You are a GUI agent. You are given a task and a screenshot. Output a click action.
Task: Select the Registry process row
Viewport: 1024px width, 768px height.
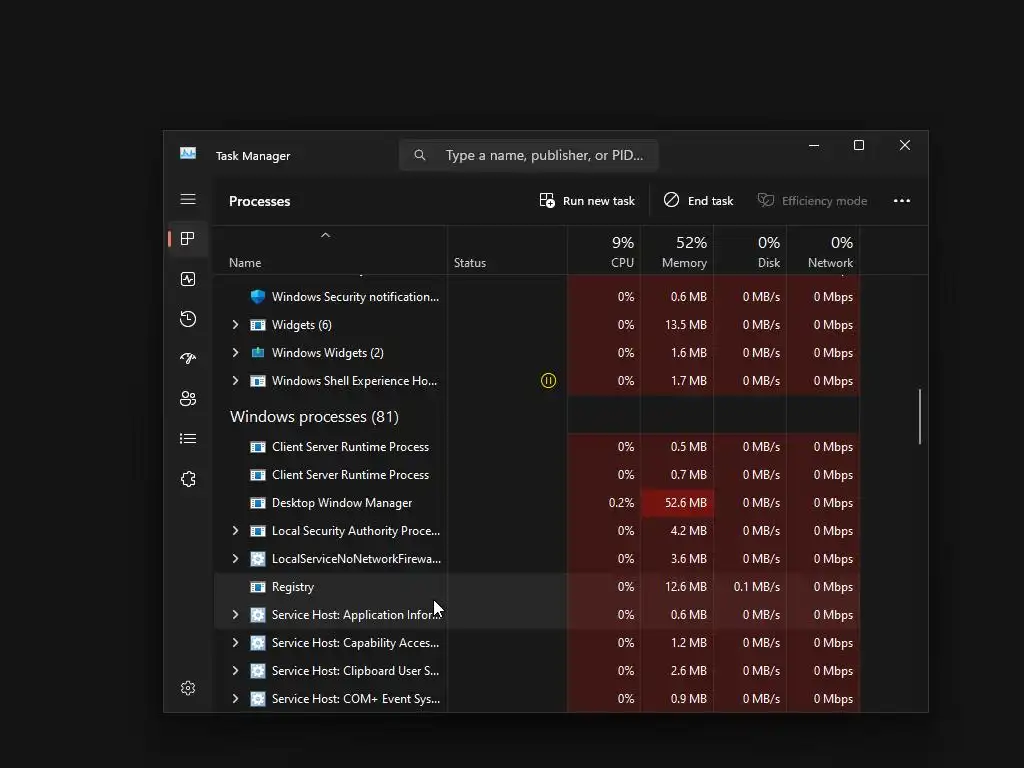click(x=537, y=587)
